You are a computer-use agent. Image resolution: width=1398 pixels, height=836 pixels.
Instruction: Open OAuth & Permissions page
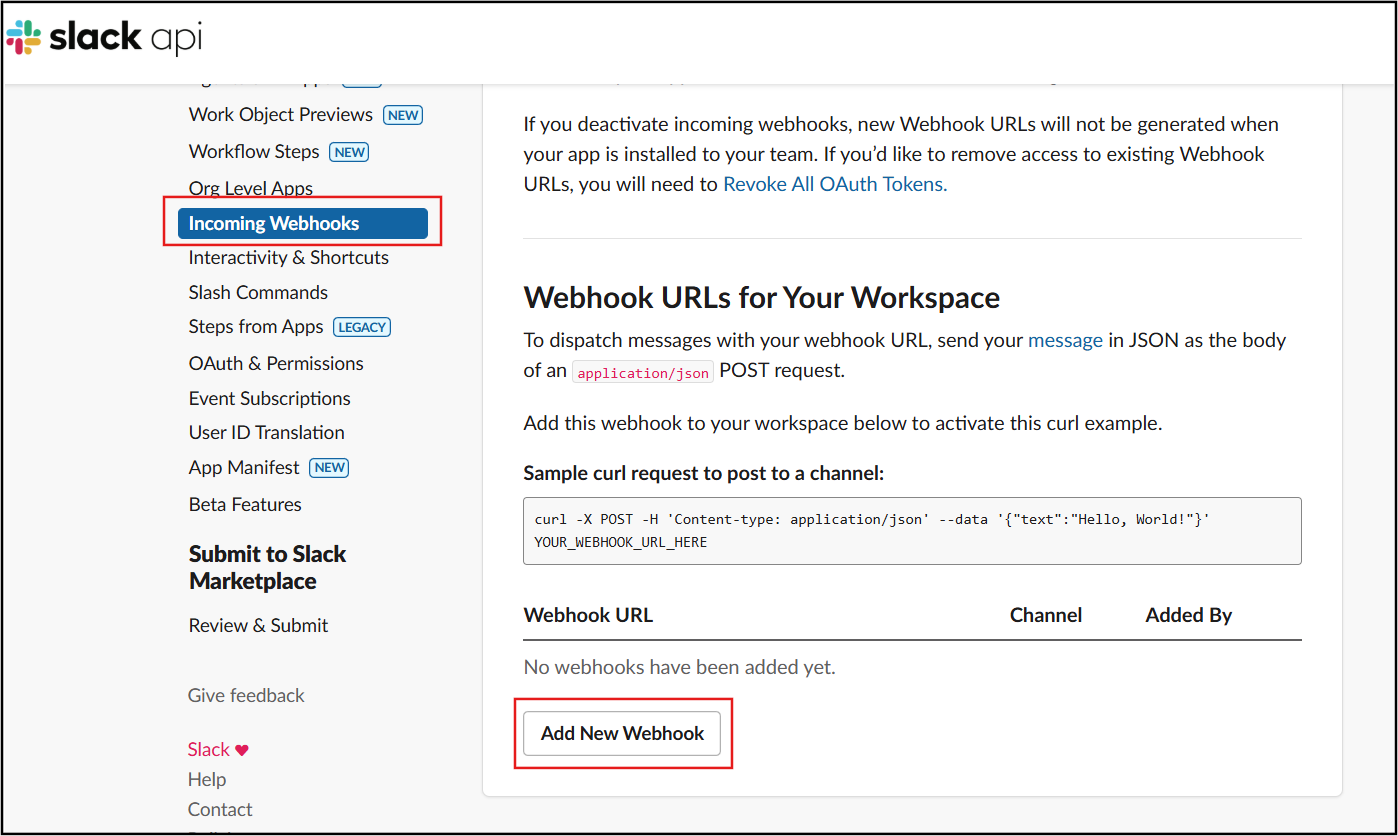[x=276, y=364]
